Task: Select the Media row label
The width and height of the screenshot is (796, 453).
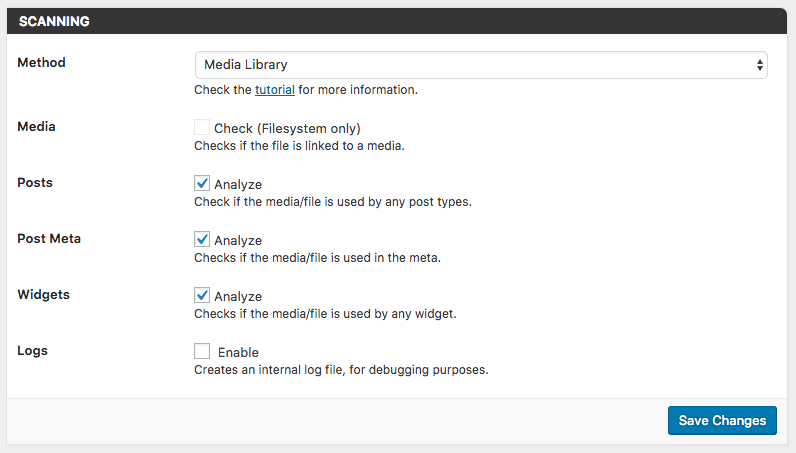Action: click(36, 126)
